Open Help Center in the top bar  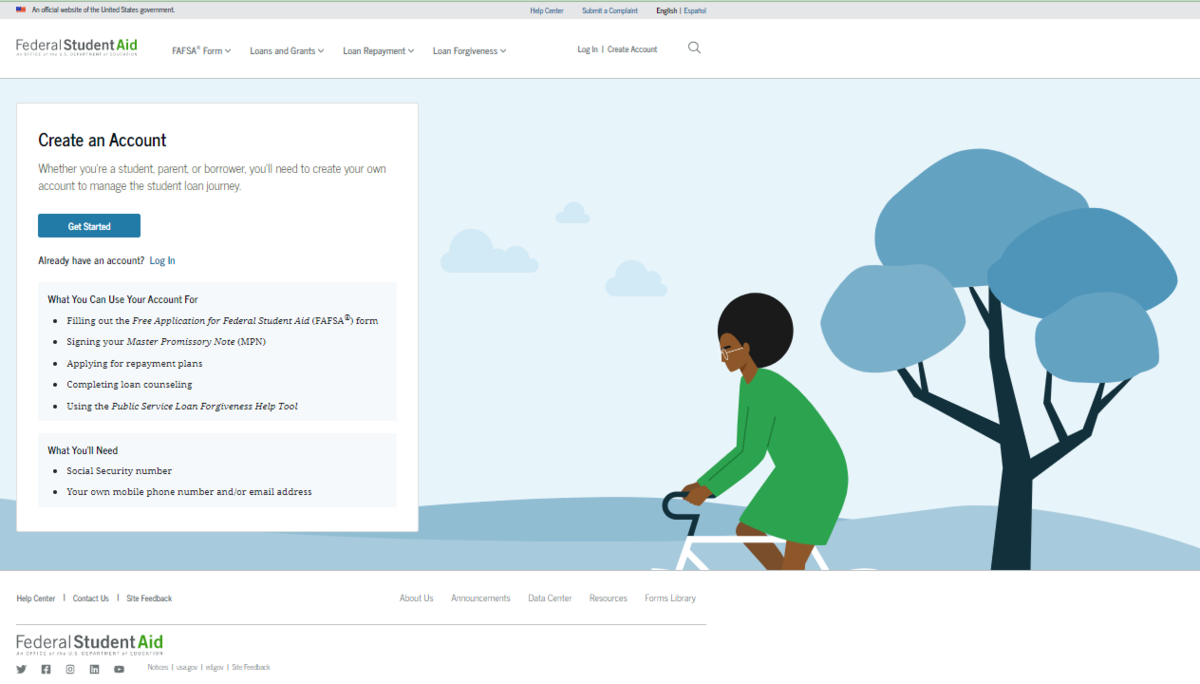tap(547, 10)
